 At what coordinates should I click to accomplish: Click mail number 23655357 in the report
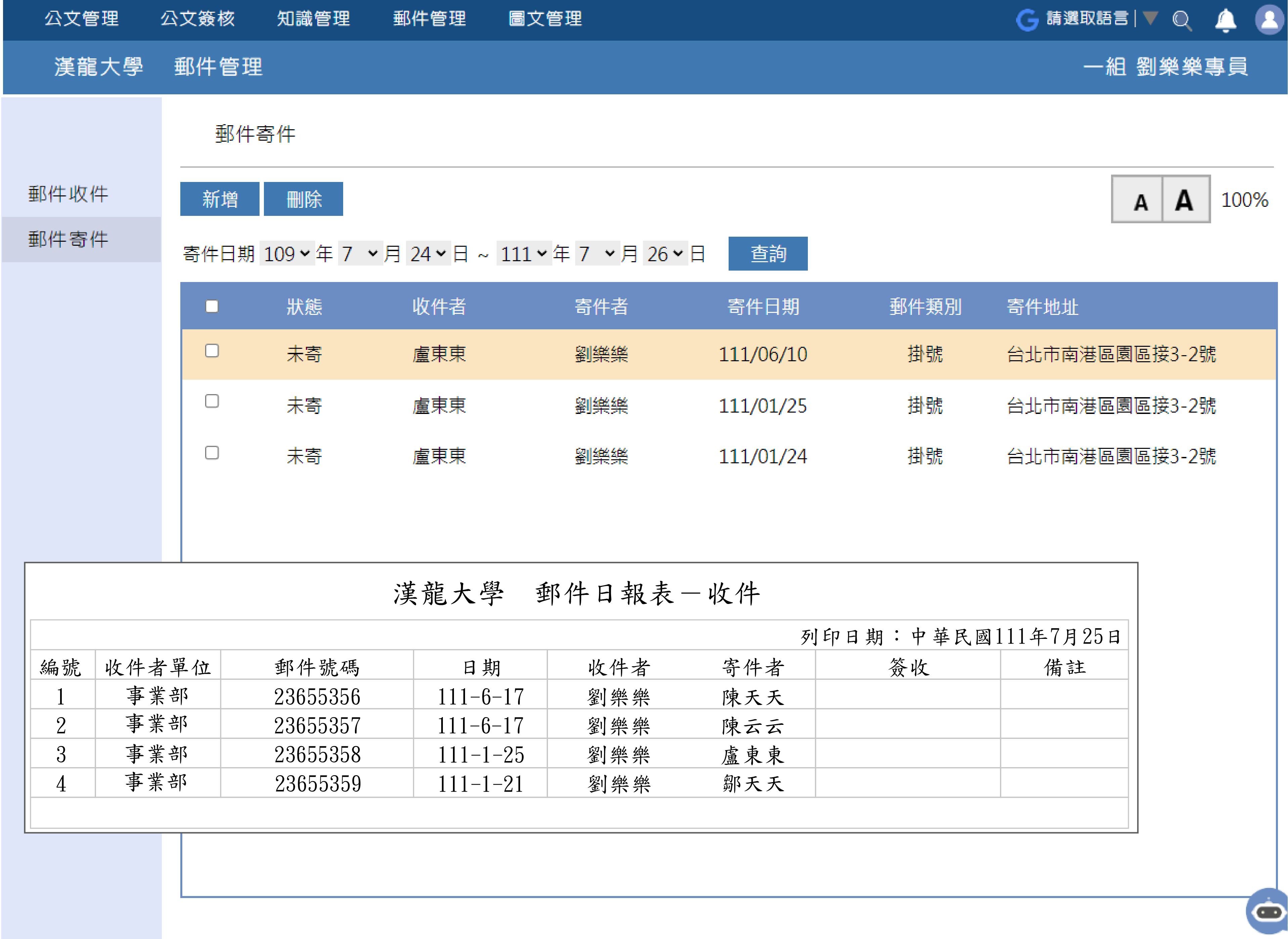pos(317,726)
